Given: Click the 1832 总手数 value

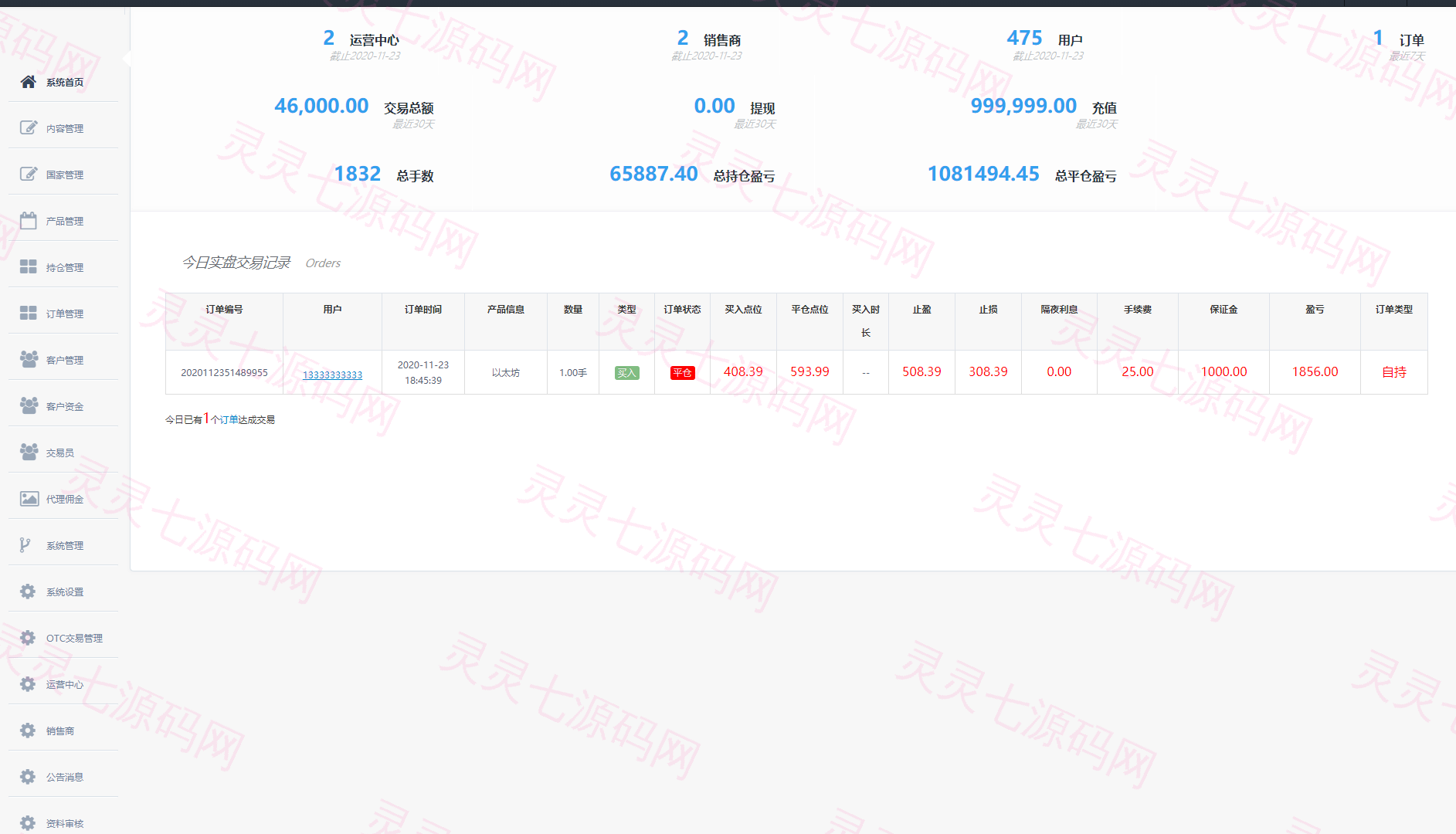Looking at the screenshot, I should pyautogui.click(x=357, y=174).
